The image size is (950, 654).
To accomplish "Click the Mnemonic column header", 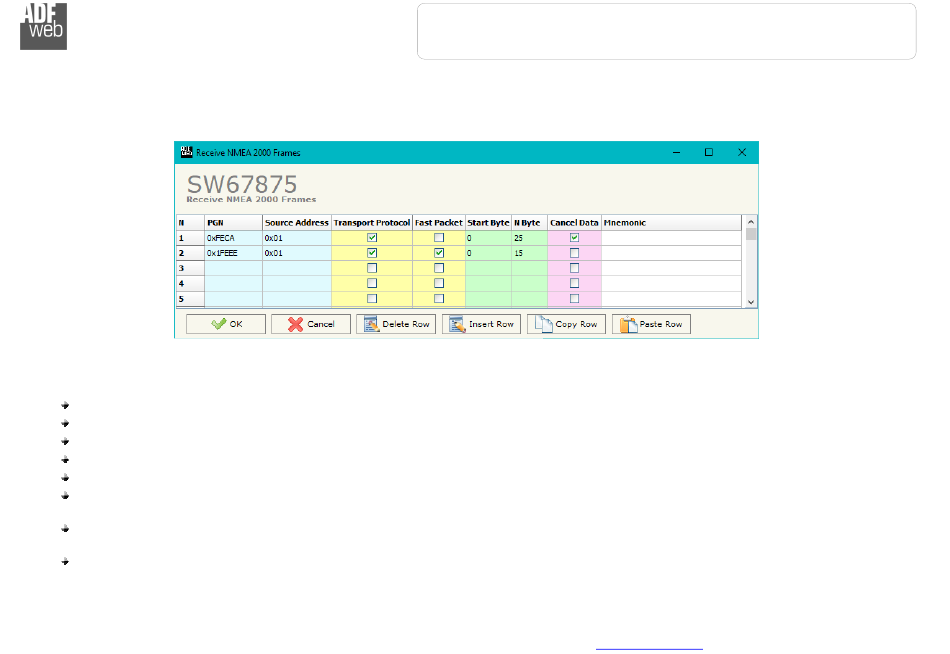I will click(x=671, y=222).
